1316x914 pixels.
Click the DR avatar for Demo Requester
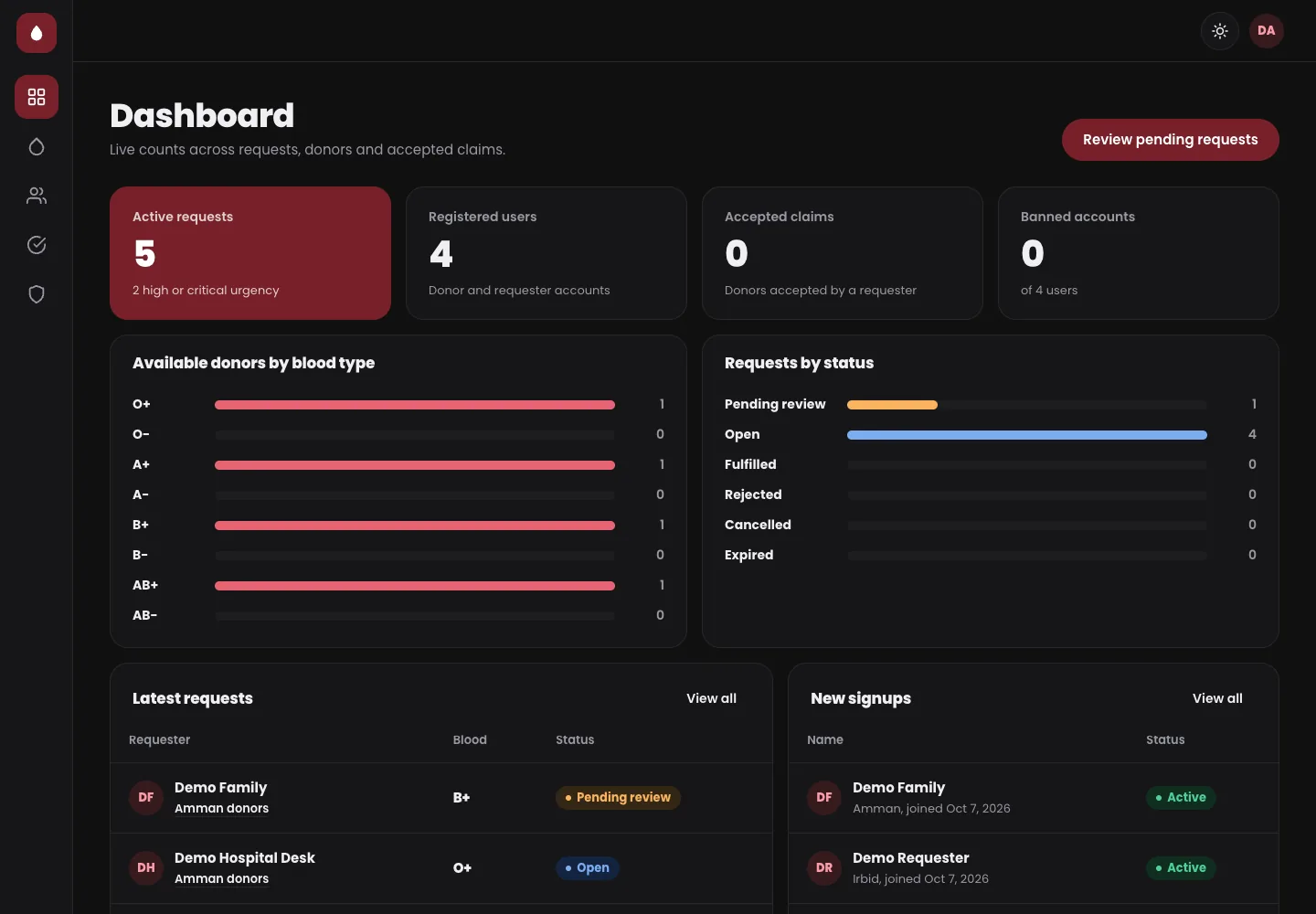(824, 868)
